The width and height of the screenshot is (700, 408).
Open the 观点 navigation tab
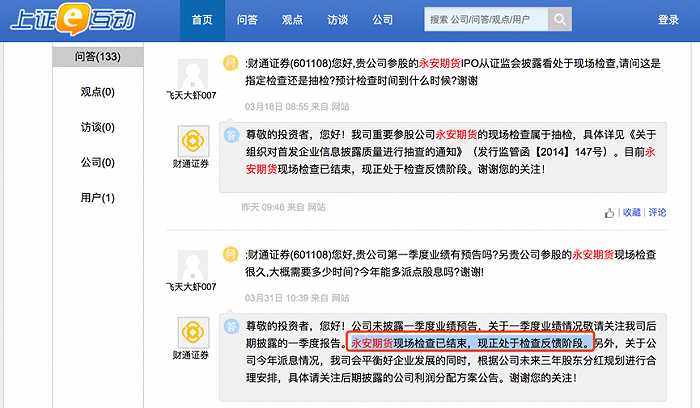pyautogui.click(x=292, y=21)
